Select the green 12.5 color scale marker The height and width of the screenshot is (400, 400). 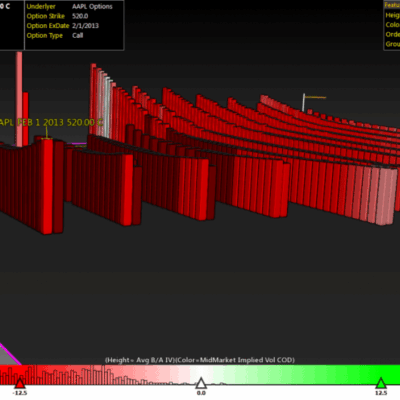[381, 383]
